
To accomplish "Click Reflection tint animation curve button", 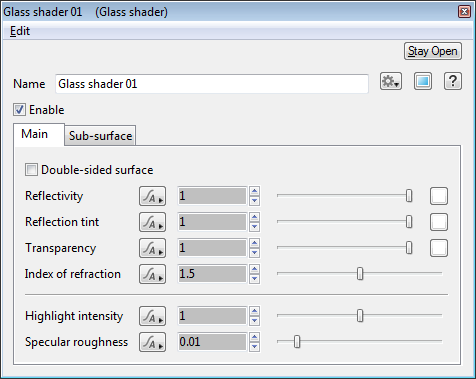I will point(152,222).
